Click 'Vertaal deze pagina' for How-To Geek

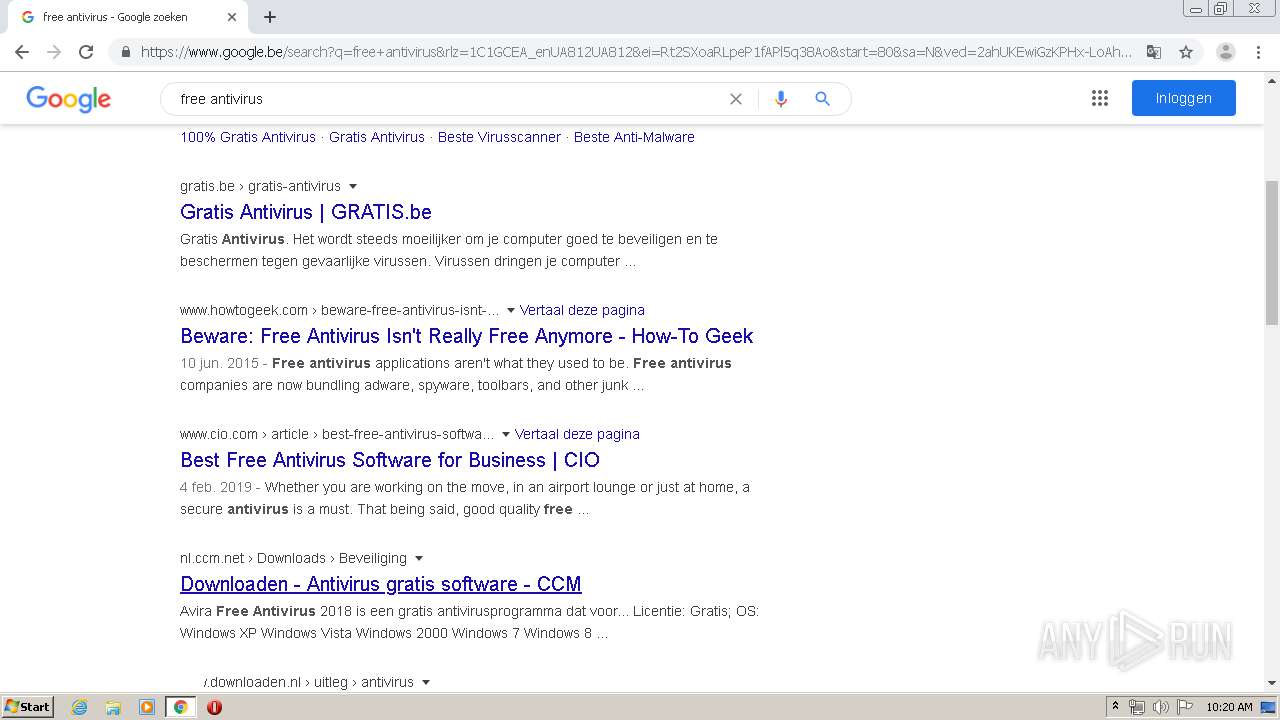pos(582,310)
